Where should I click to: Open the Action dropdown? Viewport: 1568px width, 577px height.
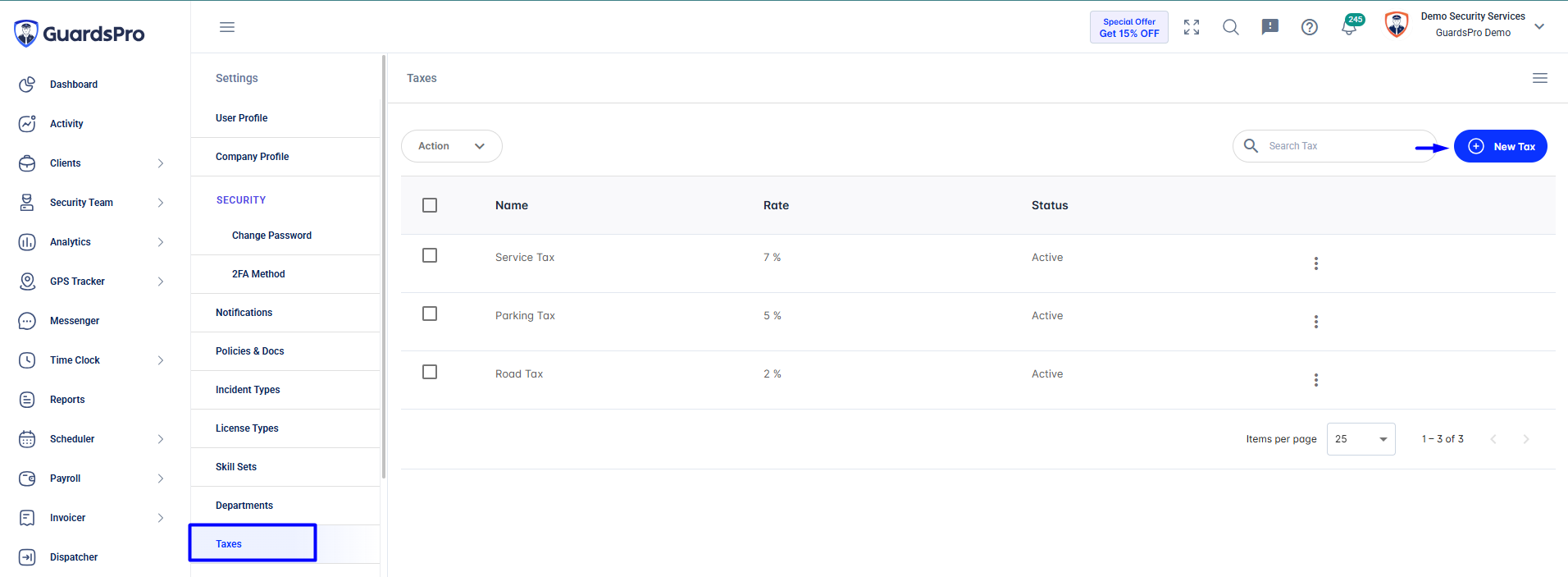(452, 146)
